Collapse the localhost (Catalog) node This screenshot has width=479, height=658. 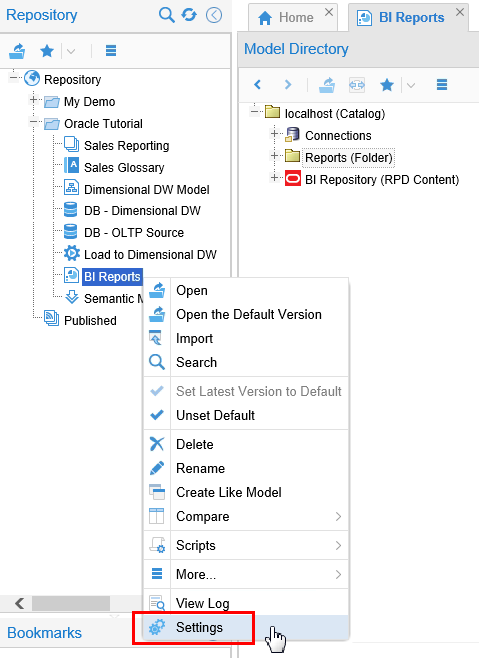tap(254, 112)
